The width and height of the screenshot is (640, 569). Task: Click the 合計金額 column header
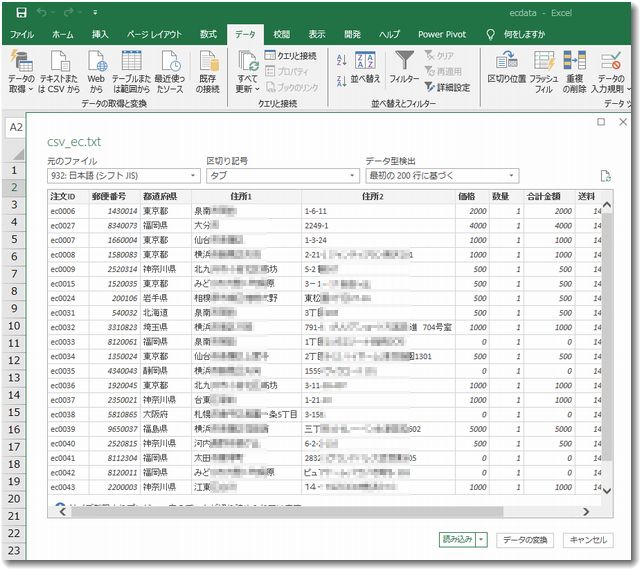pos(550,196)
